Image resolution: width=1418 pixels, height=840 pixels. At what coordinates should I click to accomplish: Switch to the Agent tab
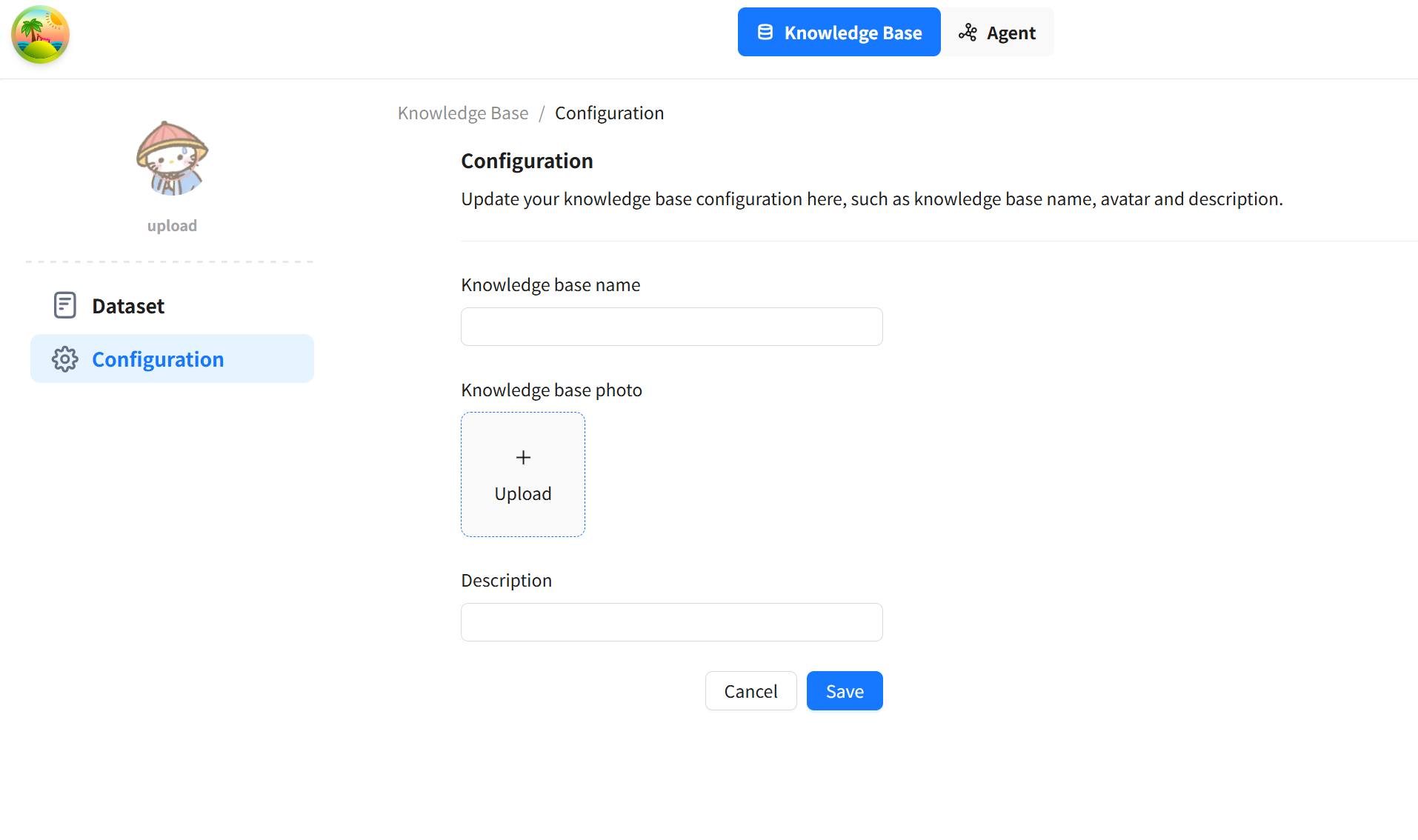(x=998, y=33)
